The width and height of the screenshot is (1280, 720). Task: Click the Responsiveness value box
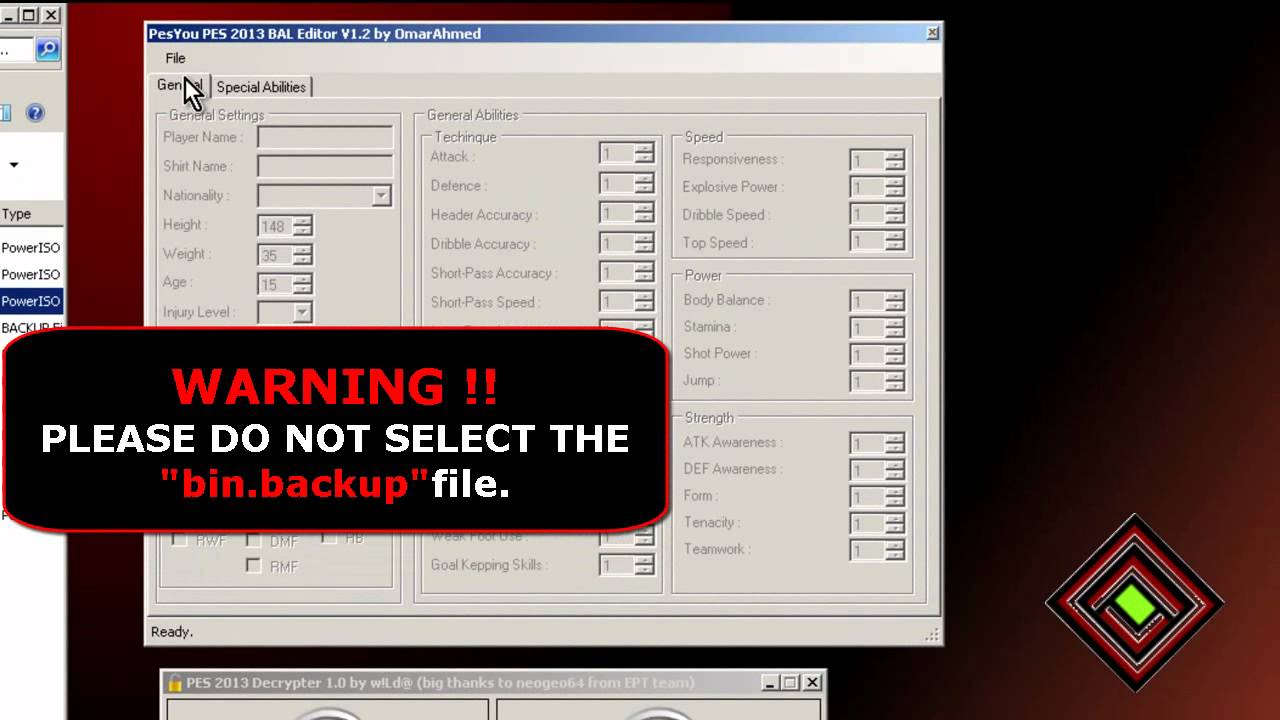click(868, 160)
